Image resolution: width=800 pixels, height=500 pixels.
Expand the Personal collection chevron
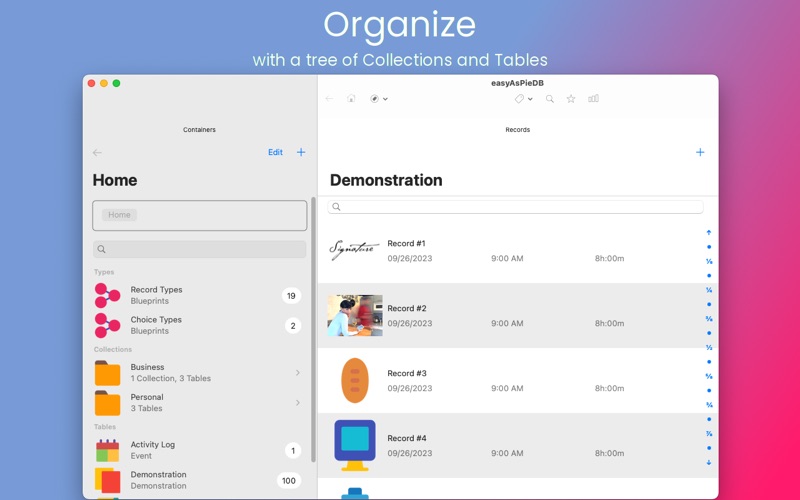(x=297, y=403)
